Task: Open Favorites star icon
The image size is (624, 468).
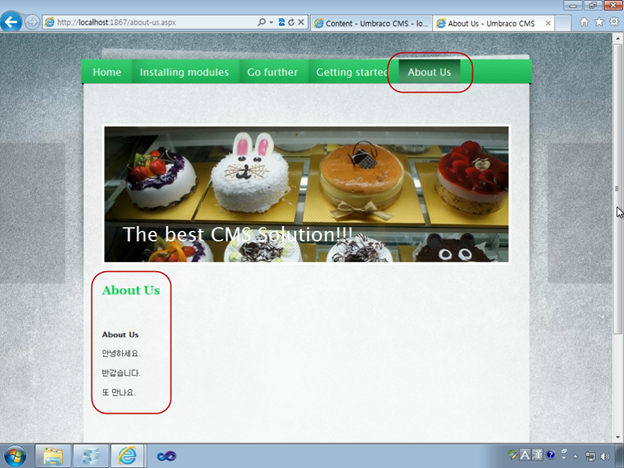Action: [599, 22]
